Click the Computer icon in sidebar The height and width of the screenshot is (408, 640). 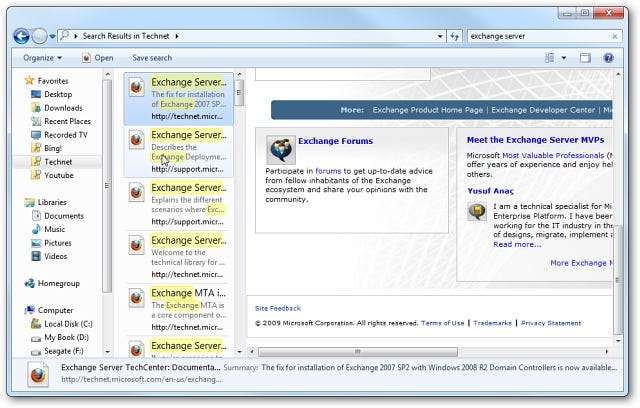[29, 310]
